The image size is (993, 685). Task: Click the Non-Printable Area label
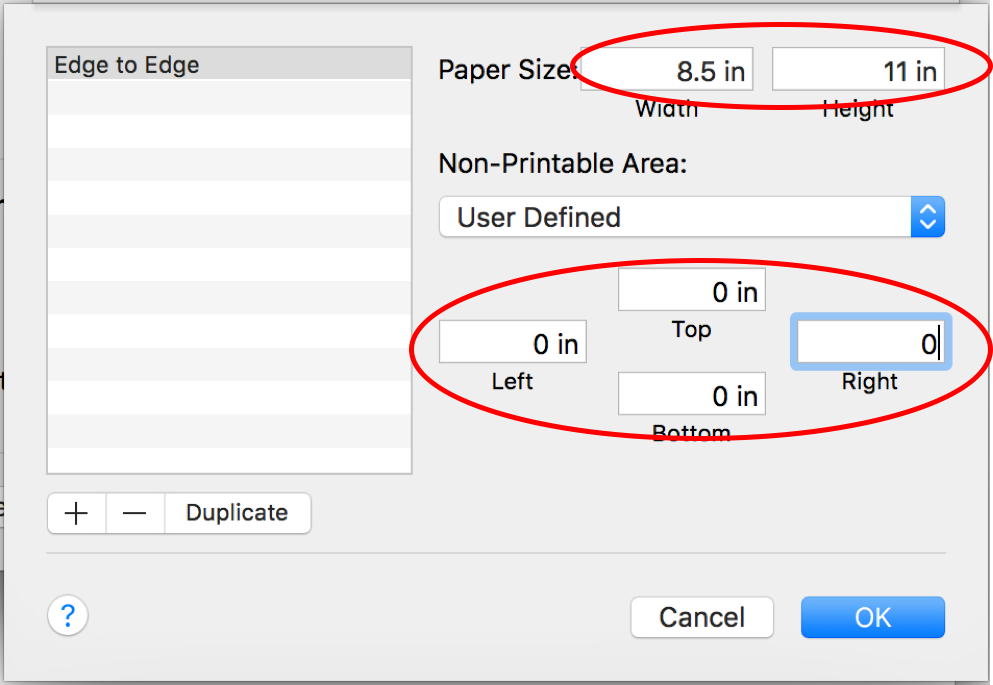(563, 163)
